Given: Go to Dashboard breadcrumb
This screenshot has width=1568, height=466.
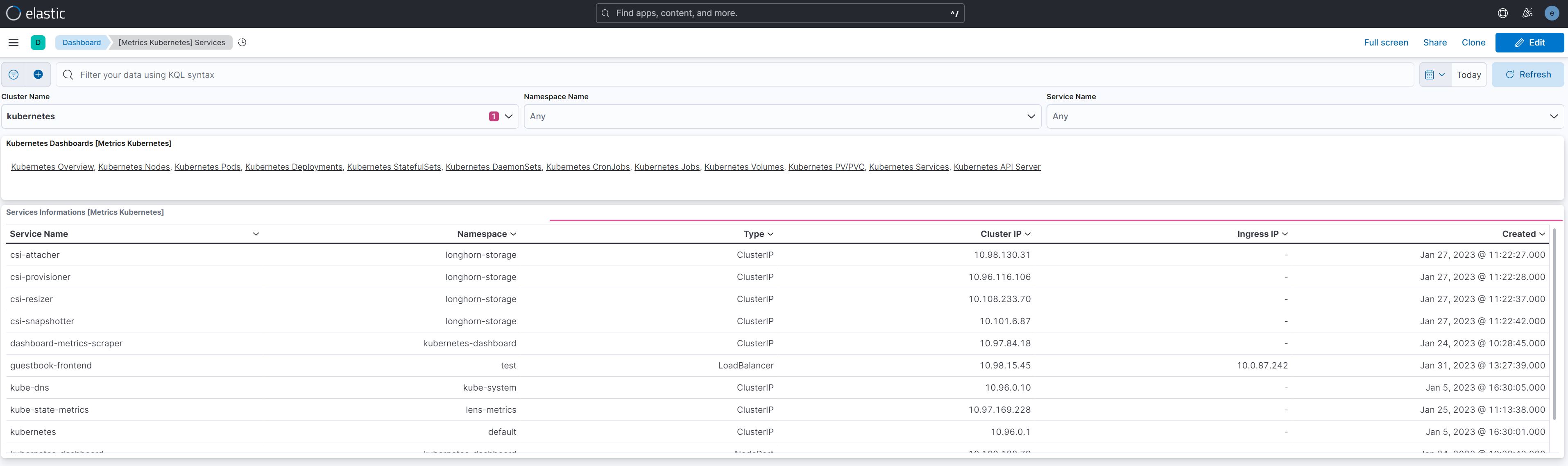Looking at the screenshot, I should (82, 43).
